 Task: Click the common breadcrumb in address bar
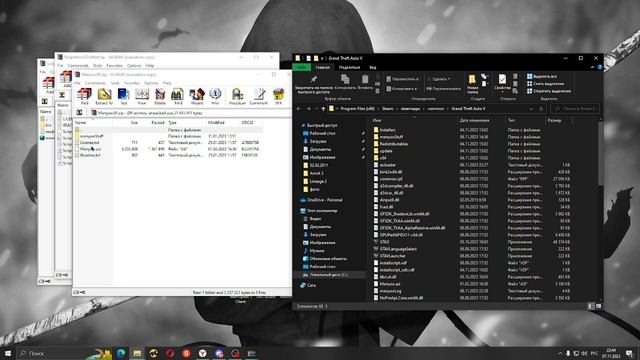pyautogui.click(x=436, y=109)
